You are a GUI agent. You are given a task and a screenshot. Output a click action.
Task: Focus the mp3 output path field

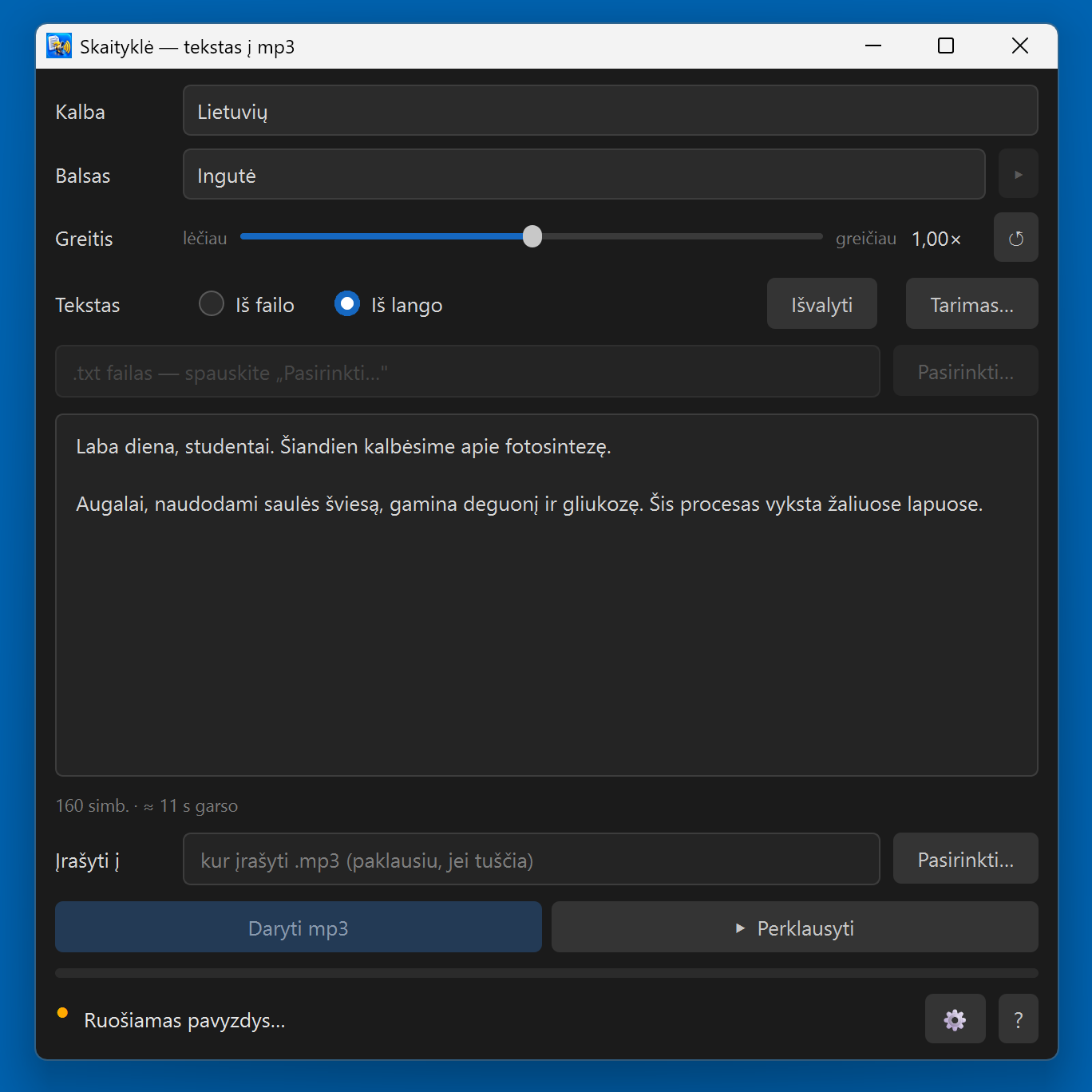pyautogui.click(x=532, y=860)
